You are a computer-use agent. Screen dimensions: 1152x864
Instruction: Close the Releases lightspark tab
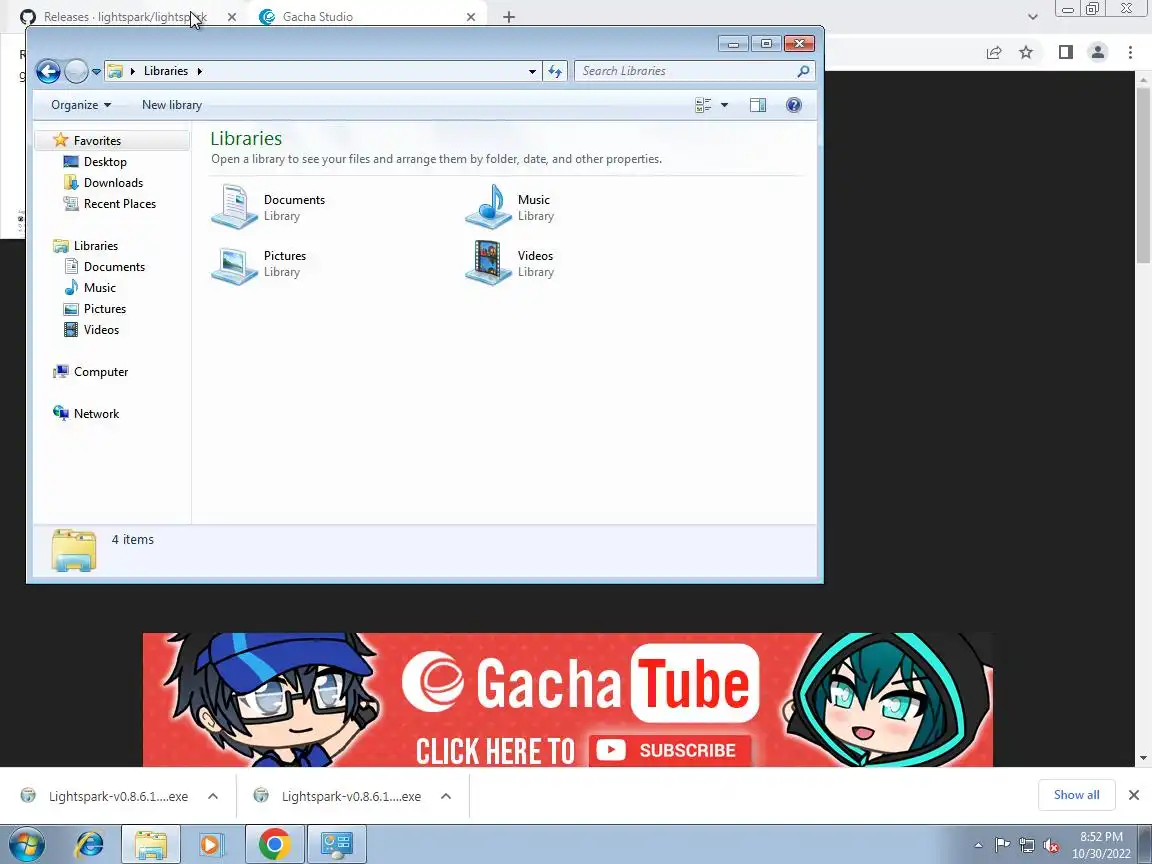click(x=231, y=17)
